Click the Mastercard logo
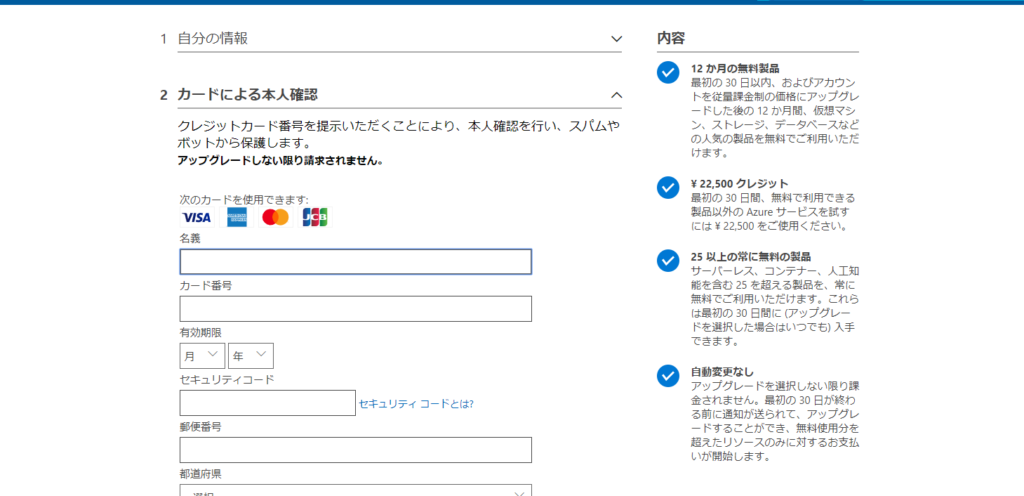Image resolution: width=1024 pixels, height=496 pixels. click(276, 217)
